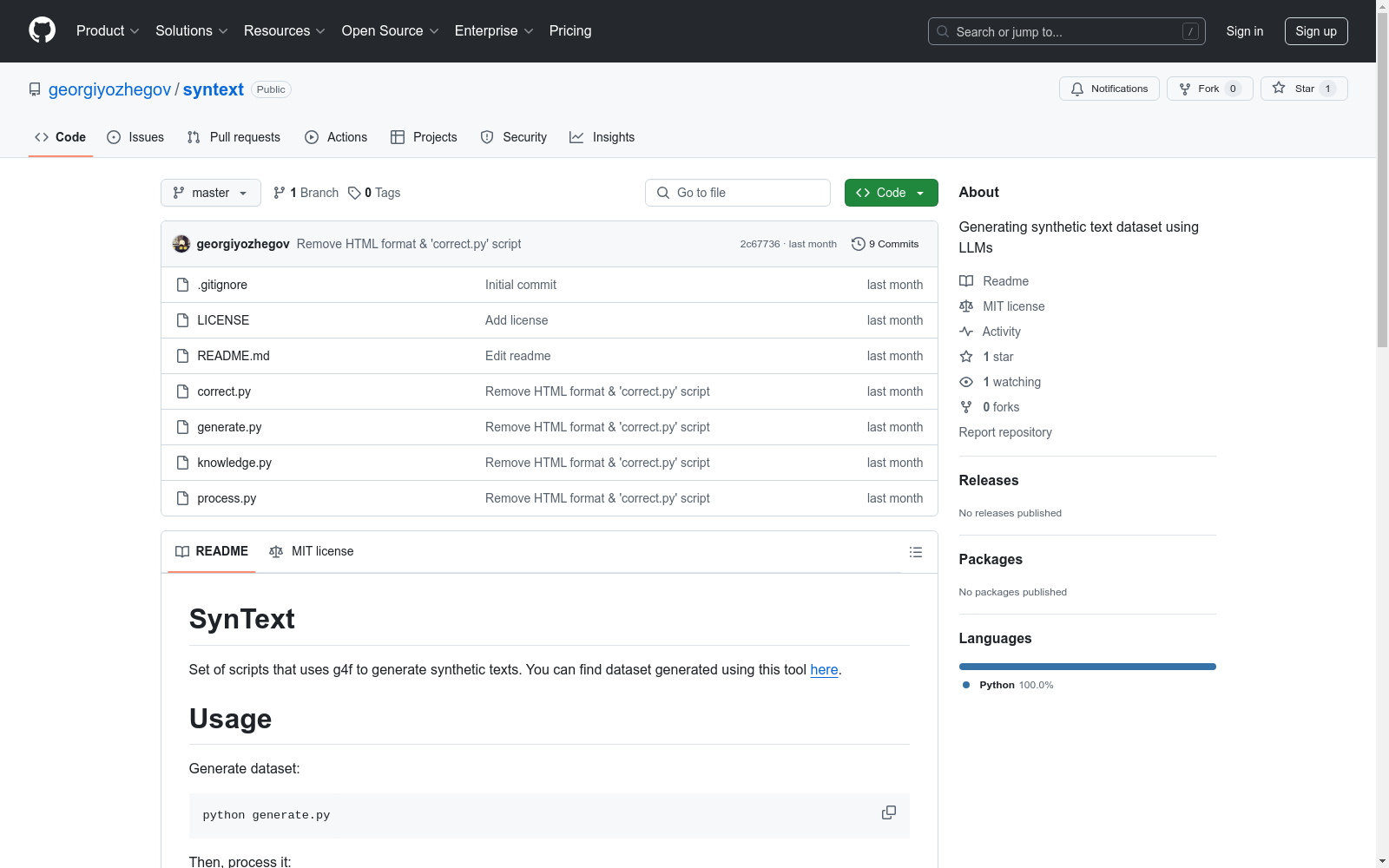Image resolution: width=1389 pixels, height=868 pixels.
Task: Click the file icon for .gitignore
Action: (182, 285)
